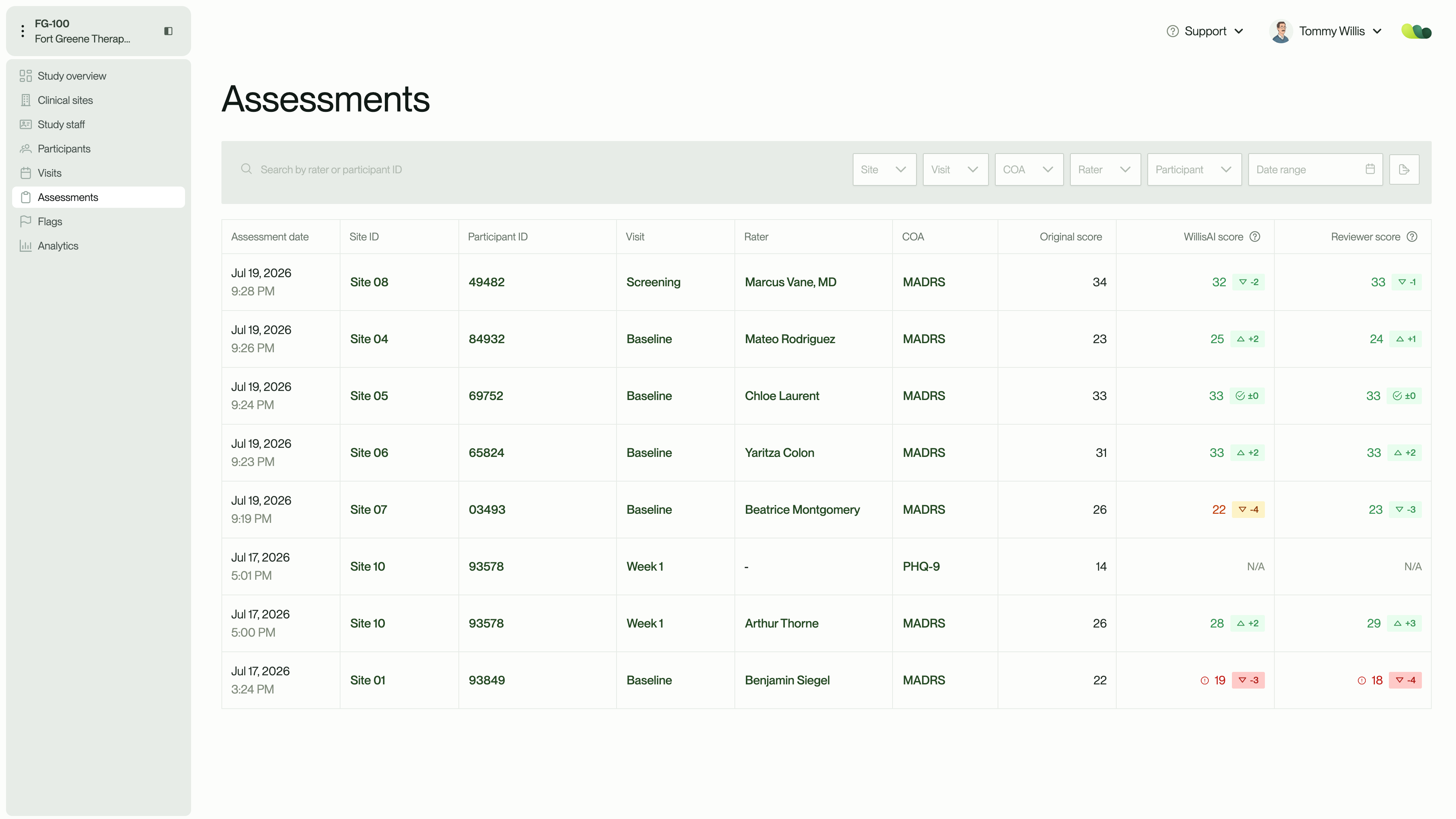Click participant 65824
1456x819 pixels.
486,453
